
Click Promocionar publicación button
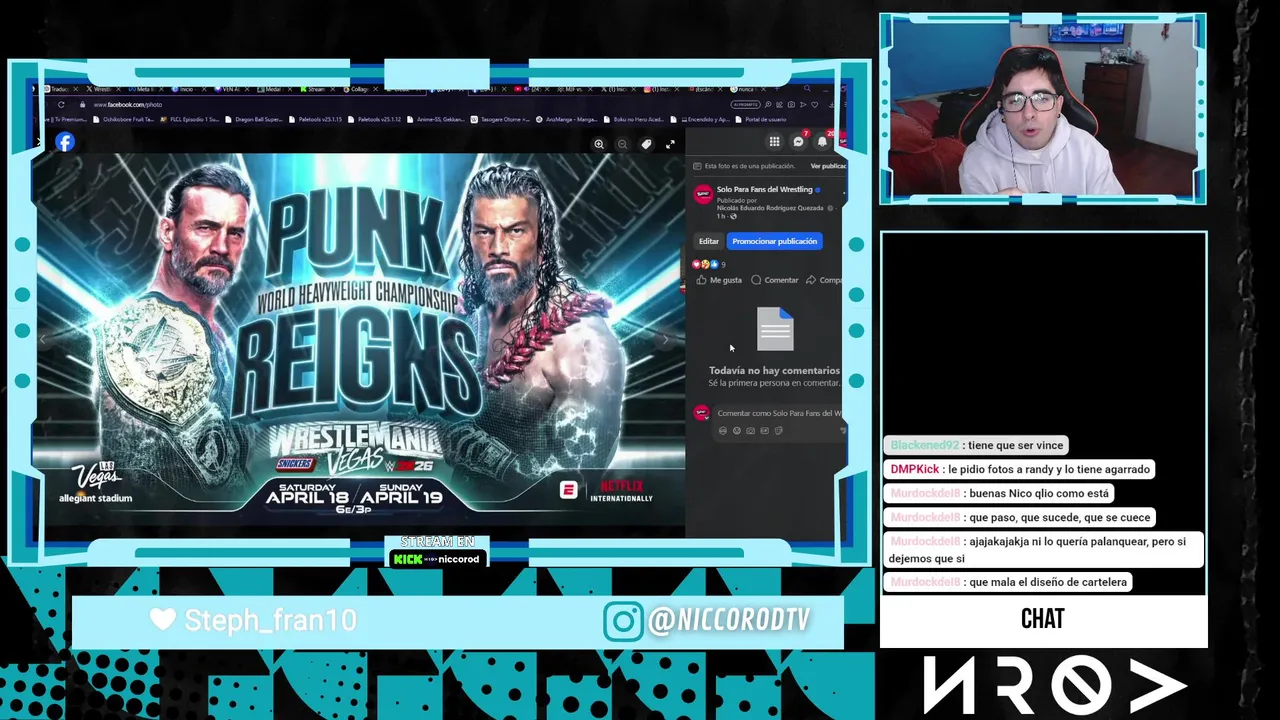coord(775,241)
